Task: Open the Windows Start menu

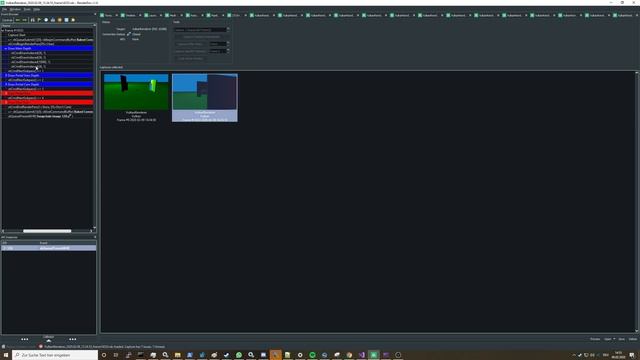Action: point(6,355)
